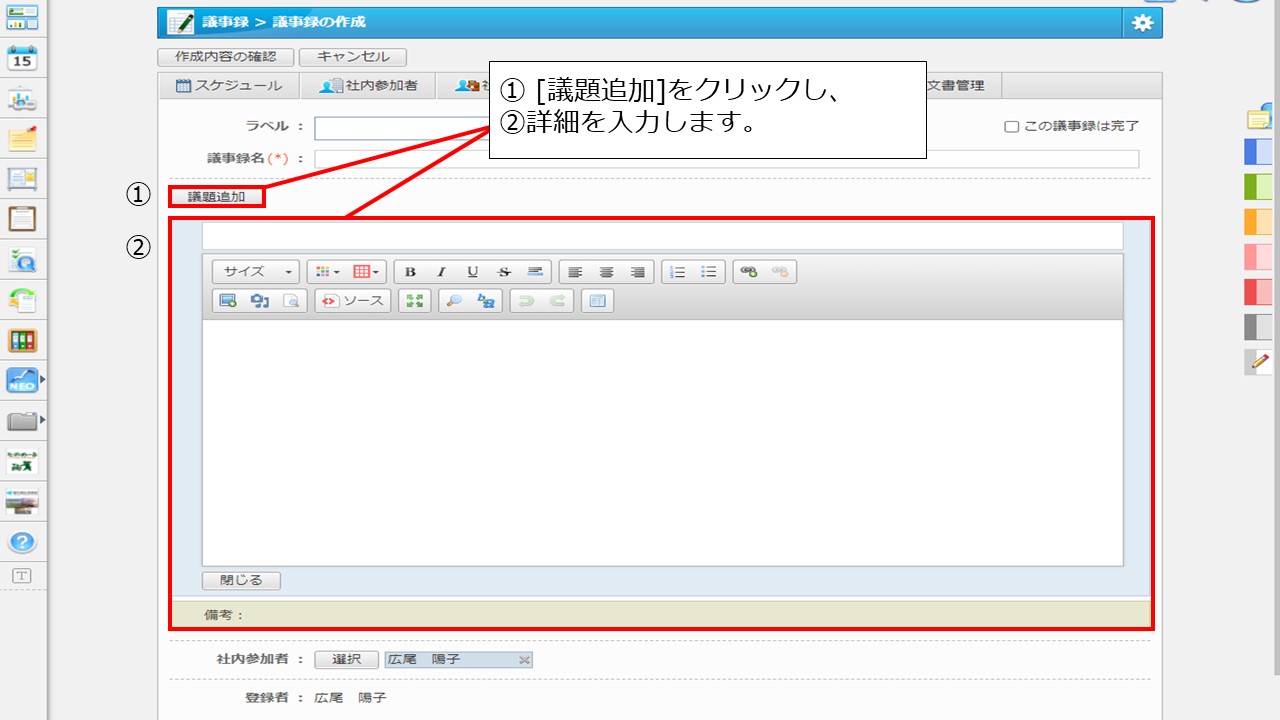Viewport: 1280px width, 720px height.
Task: Open the サイズ font size dropdown
Action: tap(256, 272)
